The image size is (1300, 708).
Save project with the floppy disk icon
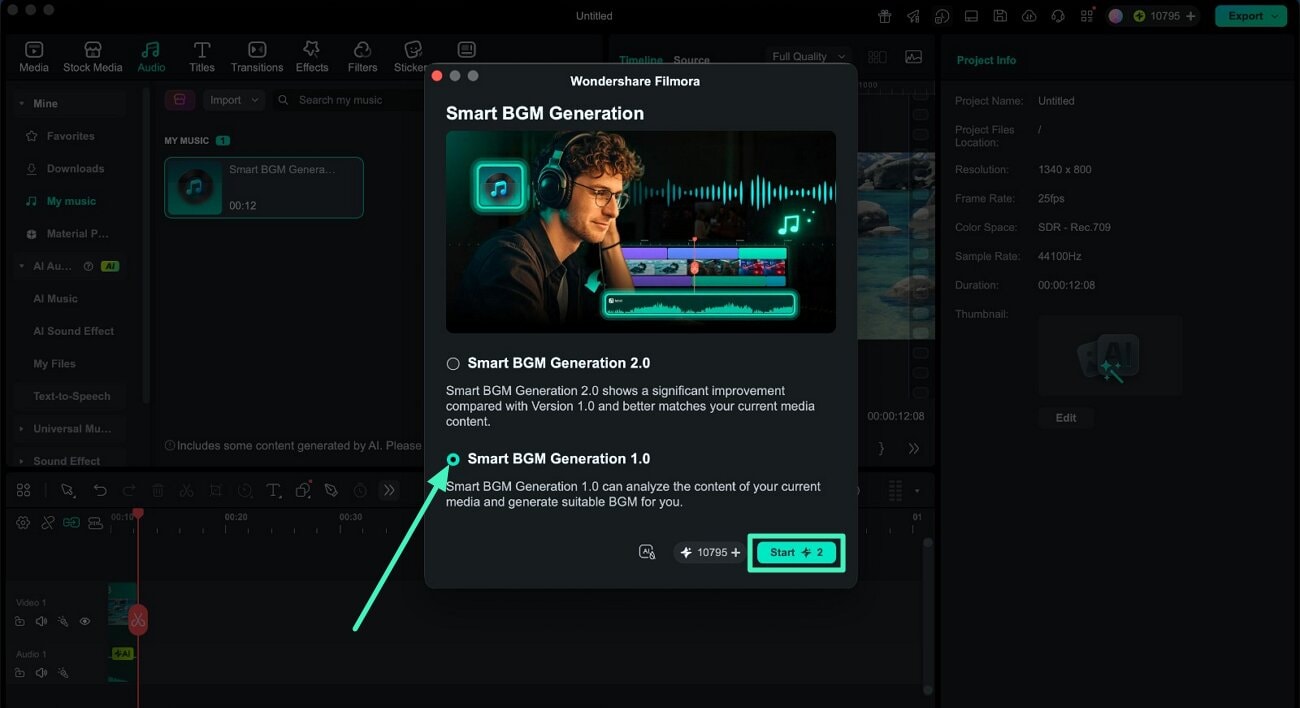(x=1000, y=16)
